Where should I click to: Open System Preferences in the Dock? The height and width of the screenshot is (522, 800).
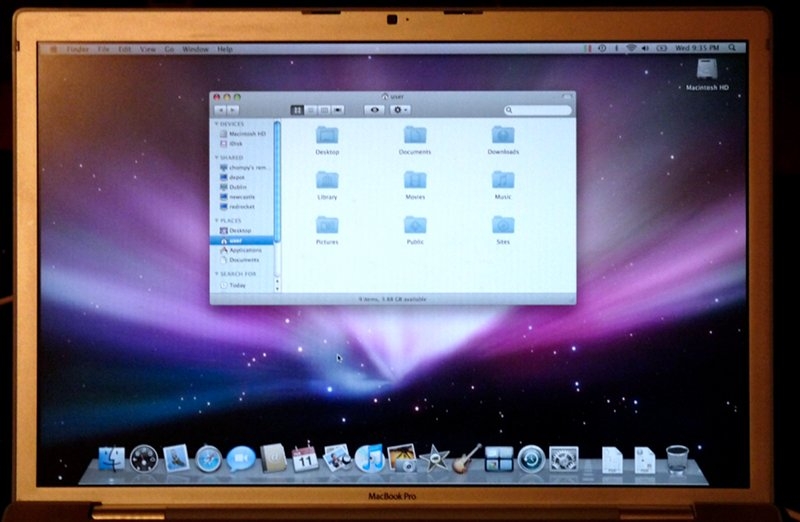tap(564, 458)
